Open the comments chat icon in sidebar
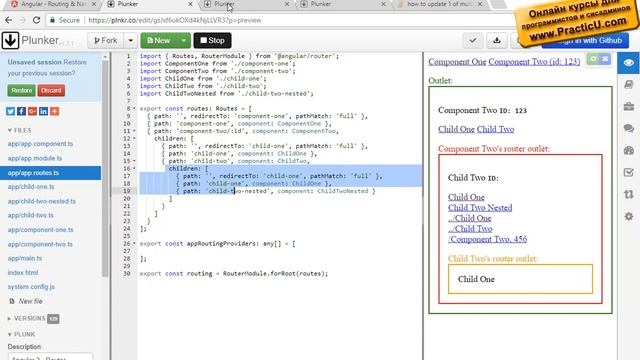The height and width of the screenshot is (360, 640). (629, 129)
